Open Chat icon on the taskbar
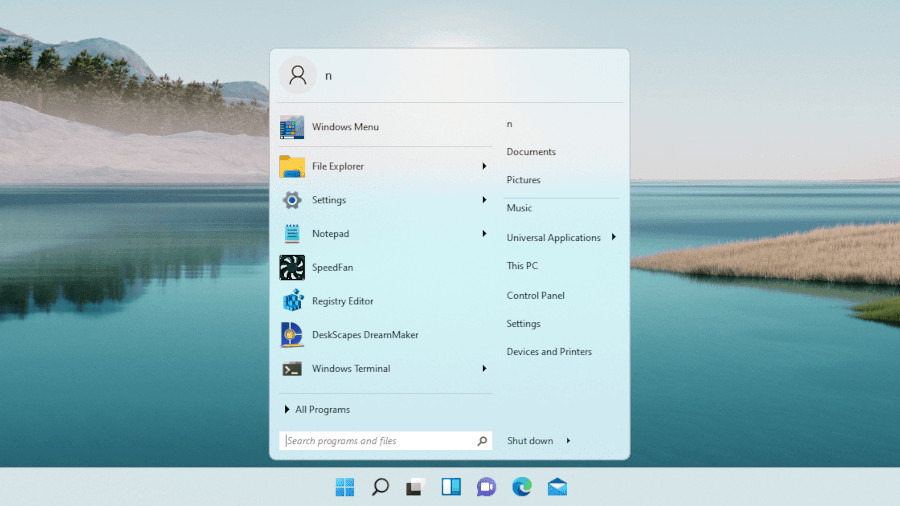This screenshot has width=900, height=506. point(486,487)
